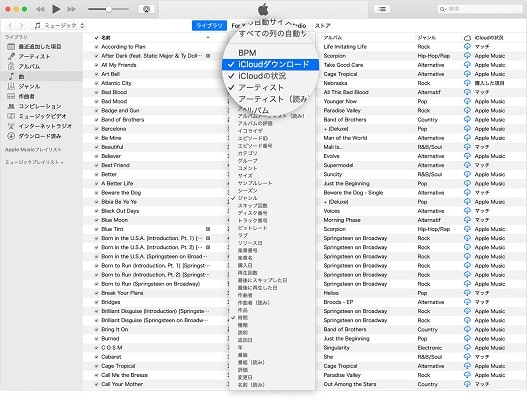527x400 pixels.
Task: Select the ライブラリ tab
Action: (x=209, y=26)
